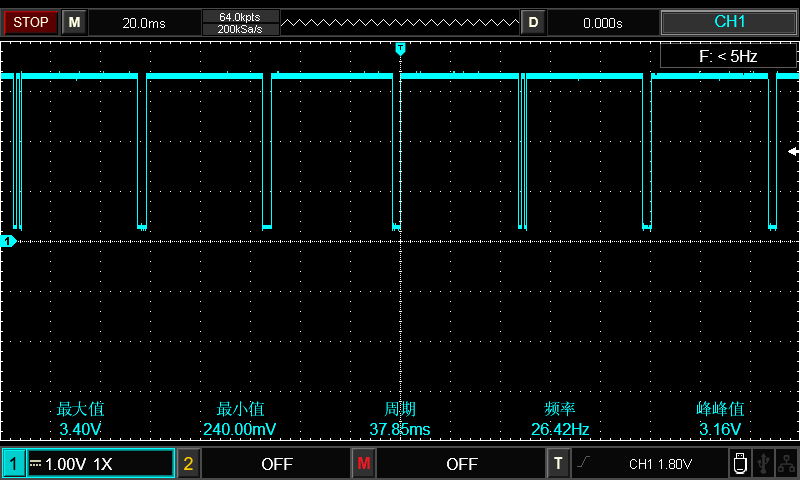The height and width of the screenshot is (480, 800).
Task: Click the 0.000s delay value
Action: click(x=603, y=23)
